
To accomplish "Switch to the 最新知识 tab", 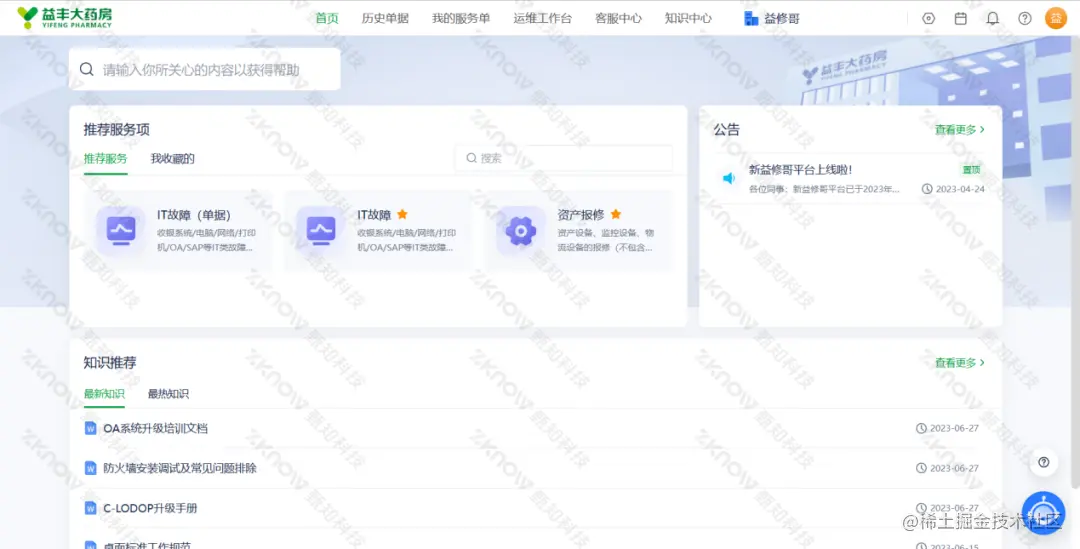I will coord(104,394).
